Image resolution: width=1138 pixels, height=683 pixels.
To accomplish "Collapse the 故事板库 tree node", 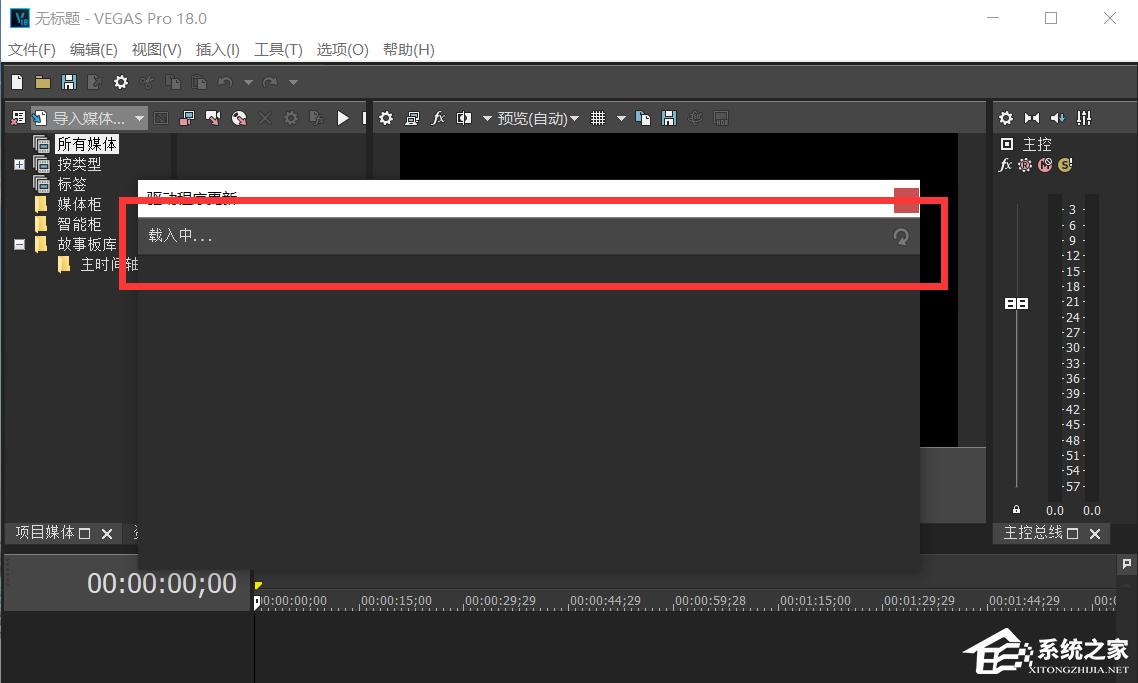I will pyautogui.click(x=19, y=244).
